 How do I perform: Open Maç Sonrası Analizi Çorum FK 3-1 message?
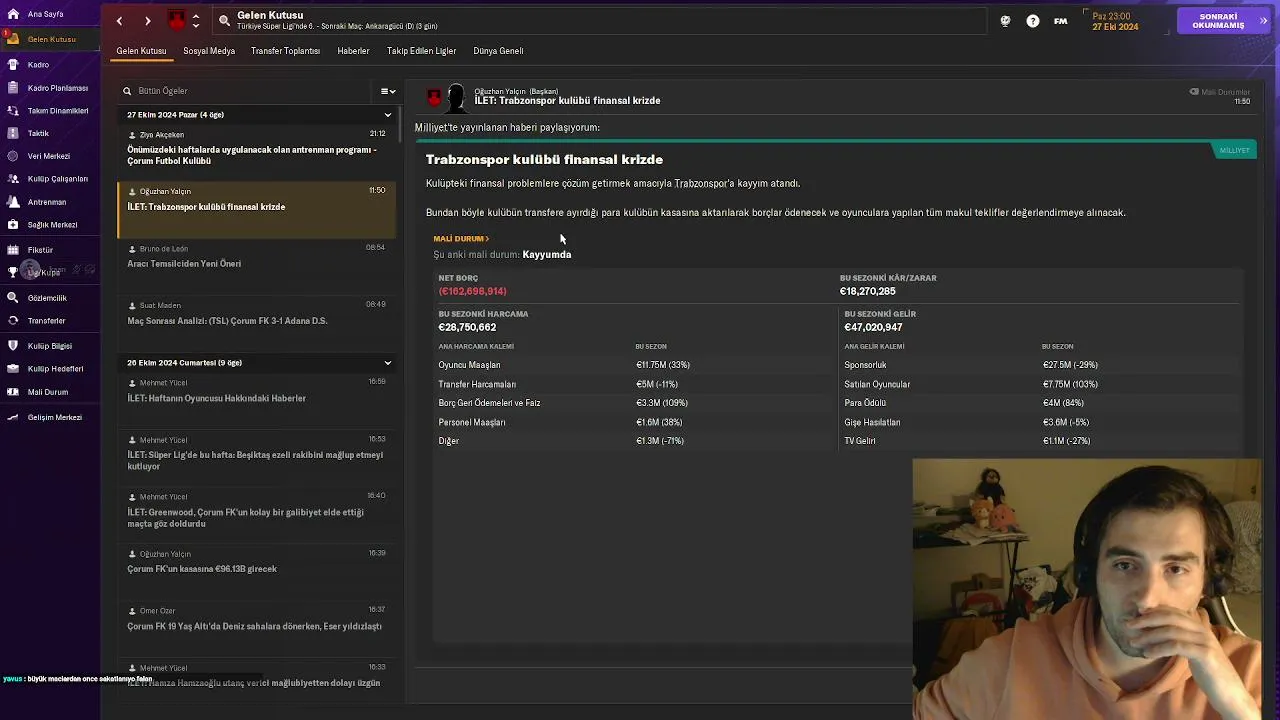point(257,324)
